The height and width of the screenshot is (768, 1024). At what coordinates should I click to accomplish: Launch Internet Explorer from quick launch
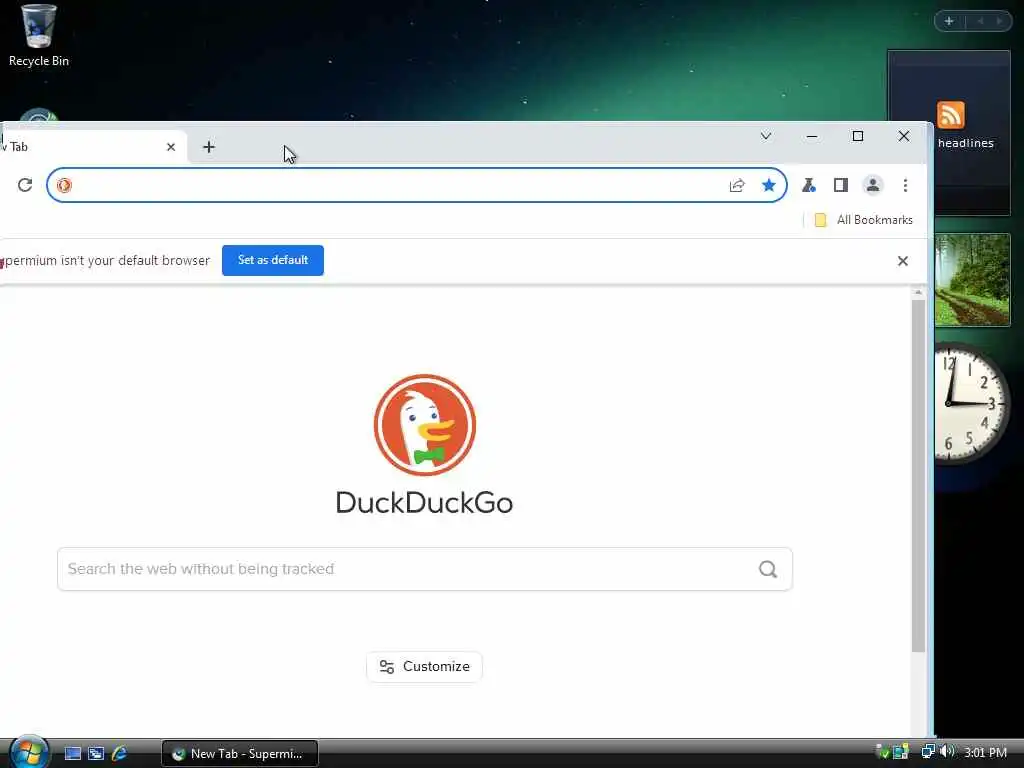click(x=119, y=754)
